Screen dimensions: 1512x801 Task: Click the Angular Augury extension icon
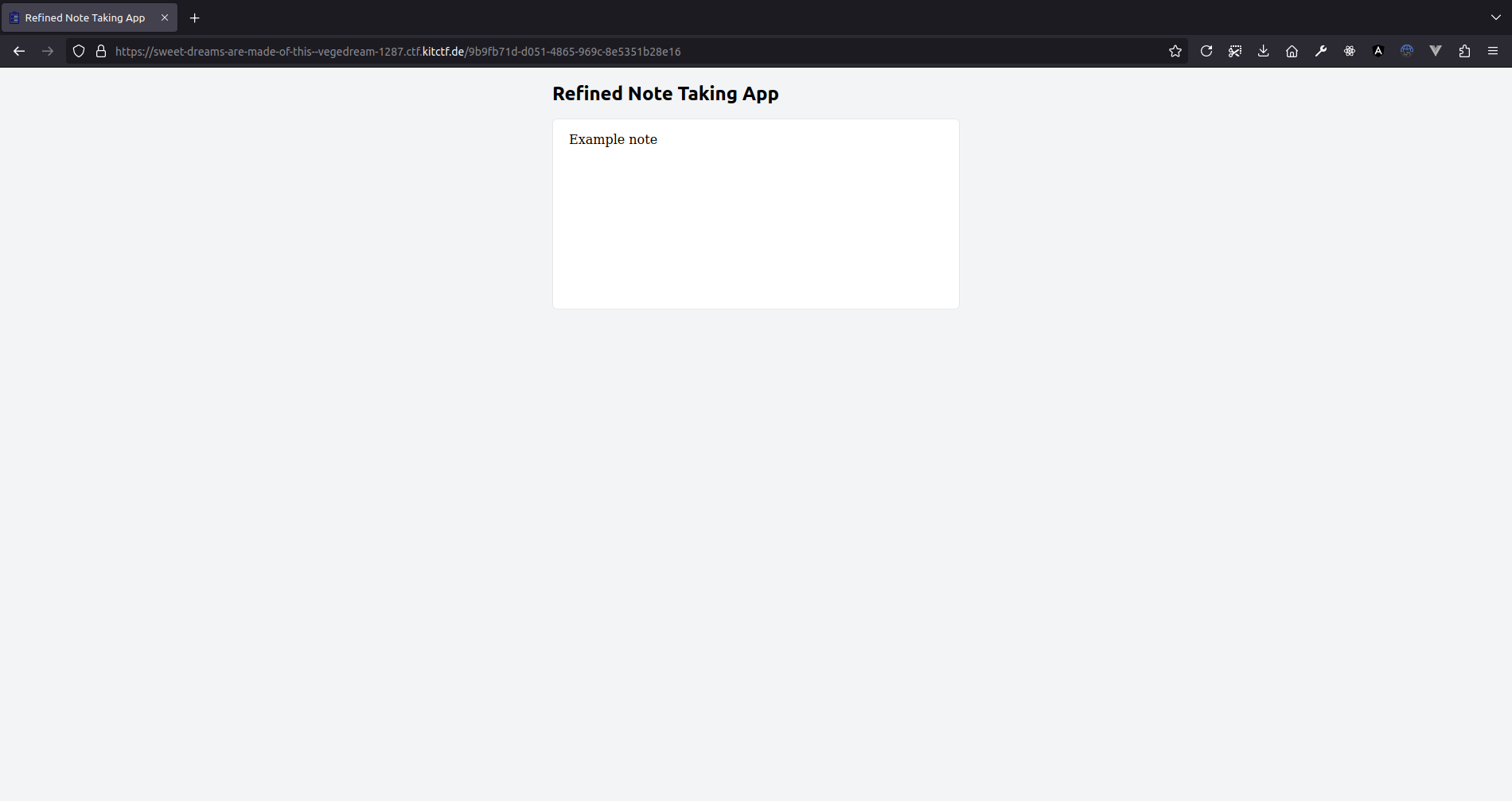[x=1378, y=50]
